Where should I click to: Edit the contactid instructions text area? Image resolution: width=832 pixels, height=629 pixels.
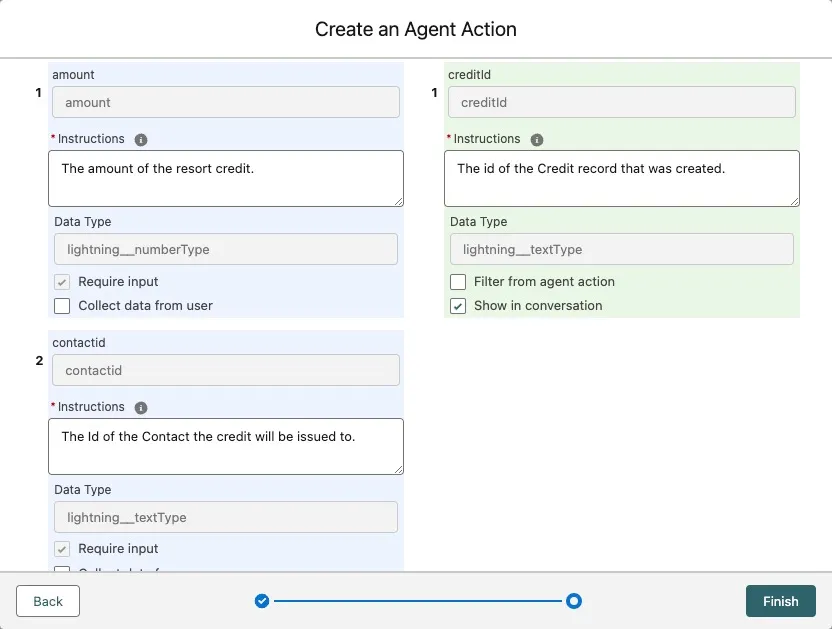point(225,446)
